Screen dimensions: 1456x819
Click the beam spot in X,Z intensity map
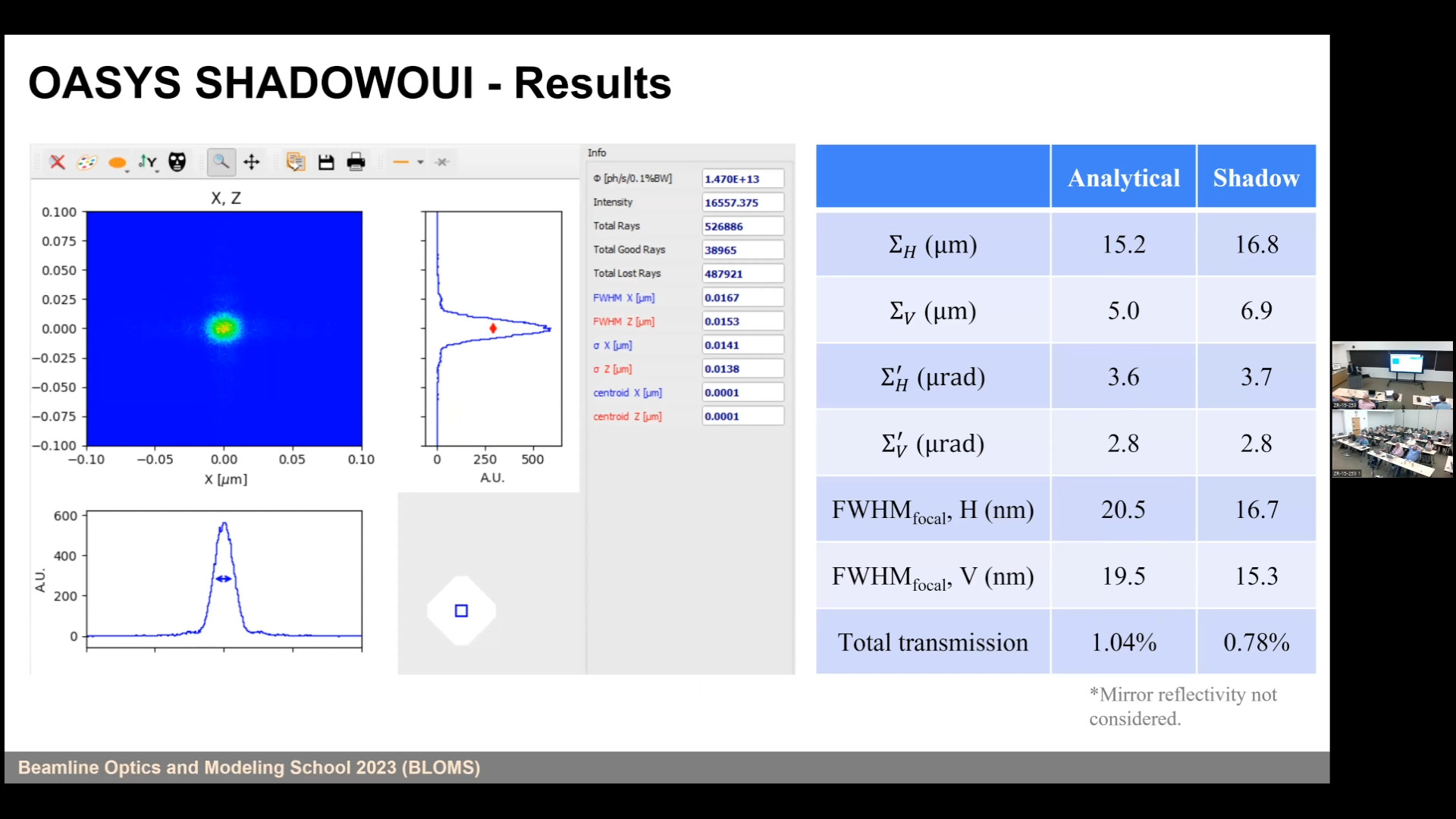[224, 328]
